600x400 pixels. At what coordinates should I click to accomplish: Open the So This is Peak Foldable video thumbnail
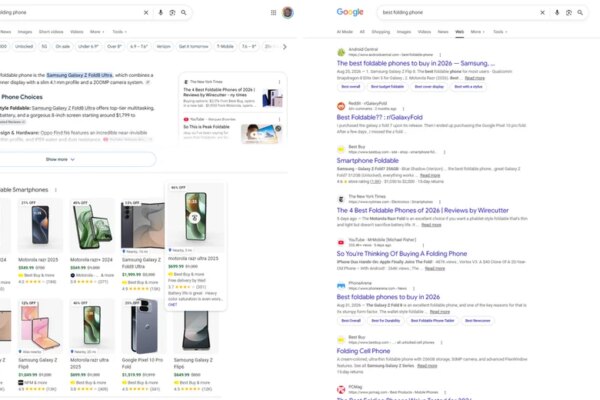pyautogui.click(x=262, y=134)
